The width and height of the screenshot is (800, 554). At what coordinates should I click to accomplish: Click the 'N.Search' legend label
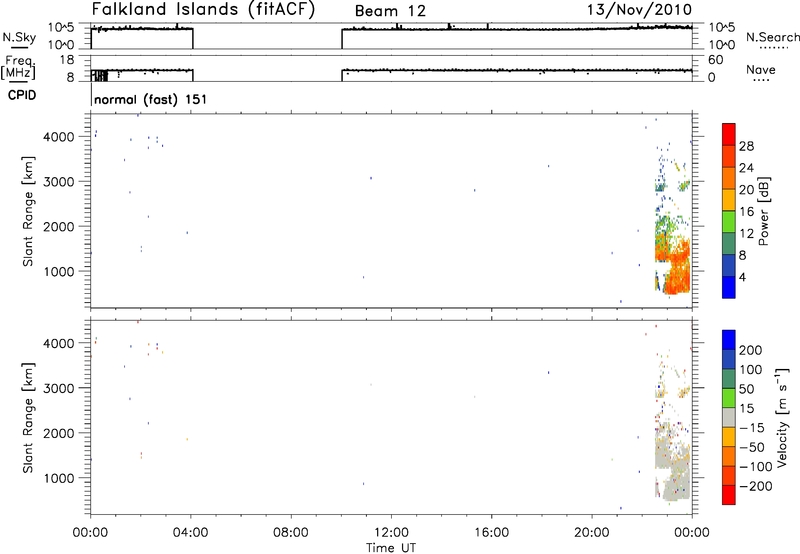773,37
